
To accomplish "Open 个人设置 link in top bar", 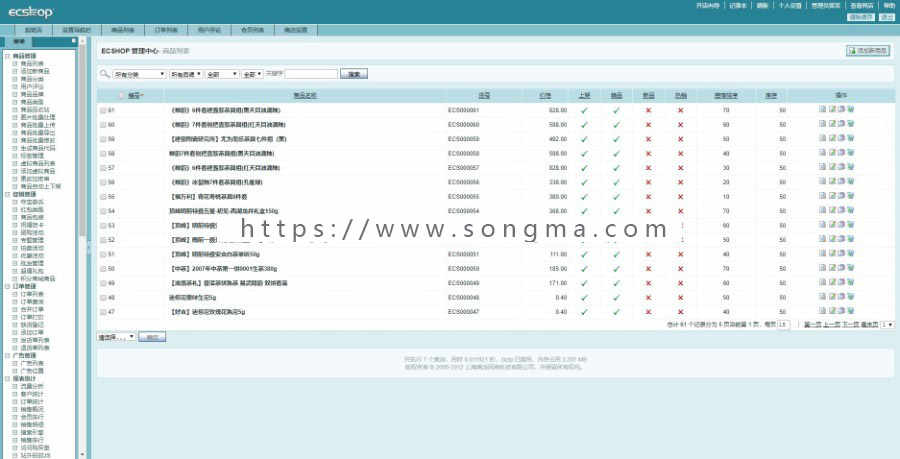I will [790, 5].
